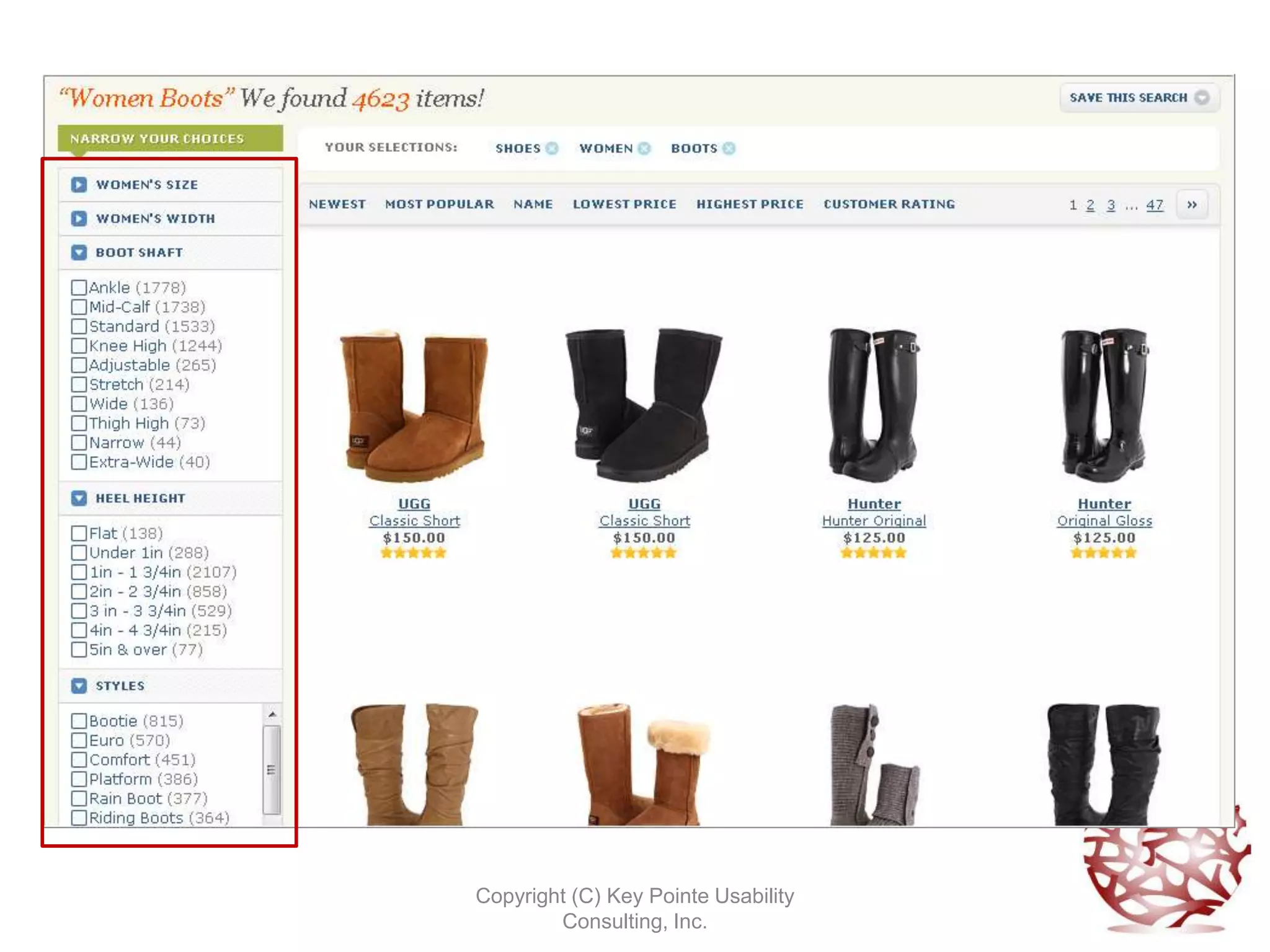Check the Rain Boot style option
The height and width of the screenshot is (952, 1270).
[x=79, y=798]
